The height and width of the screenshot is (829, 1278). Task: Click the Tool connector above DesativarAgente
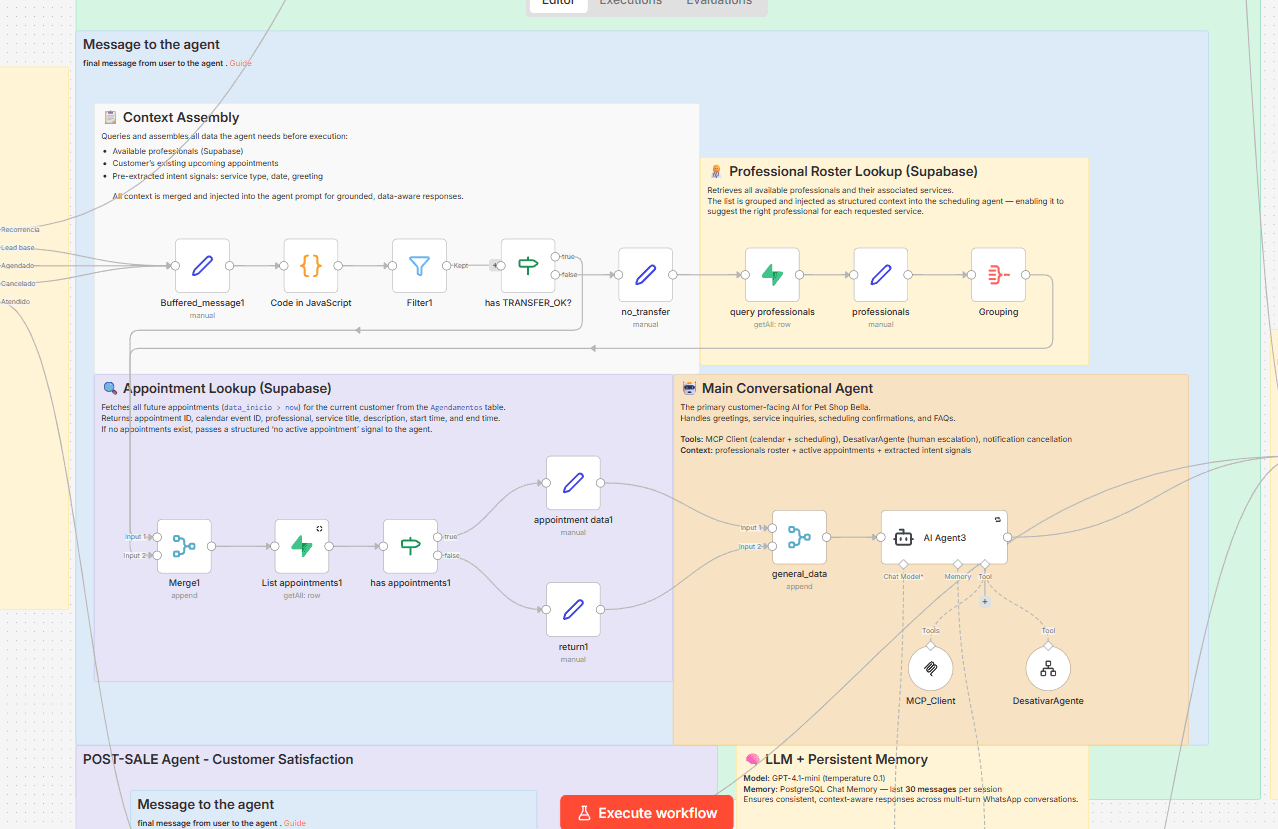[x=1048, y=646]
